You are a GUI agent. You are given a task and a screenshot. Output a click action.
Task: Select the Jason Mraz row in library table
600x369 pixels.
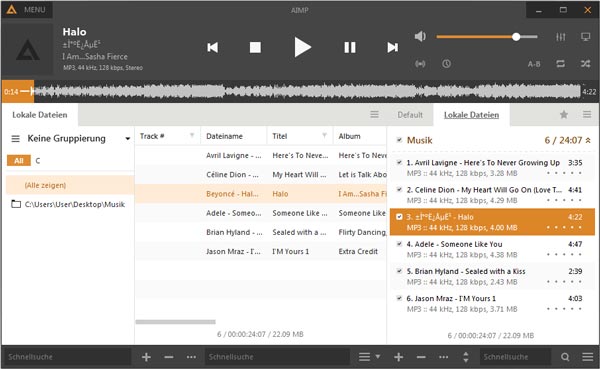[x=261, y=251]
